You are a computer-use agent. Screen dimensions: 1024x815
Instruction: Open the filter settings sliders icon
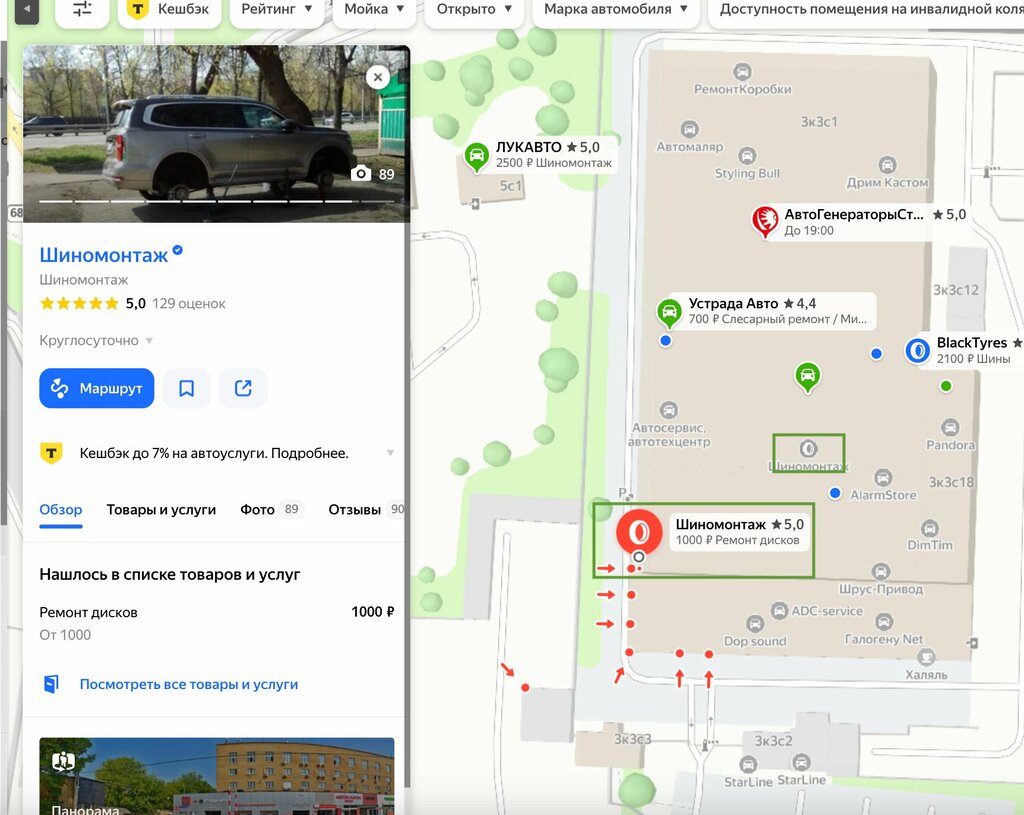click(x=82, y=9)
